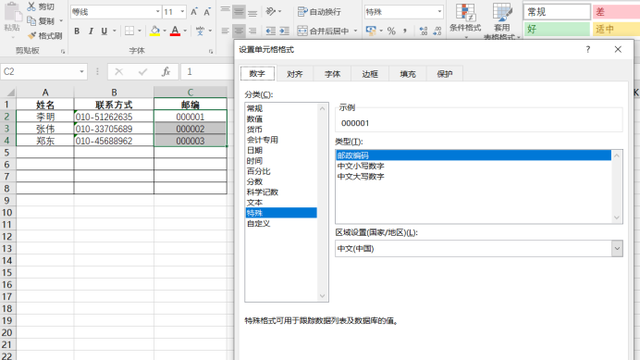Align cell text to vertical middle
Screen dimensions: 640x360
point(239,11)
